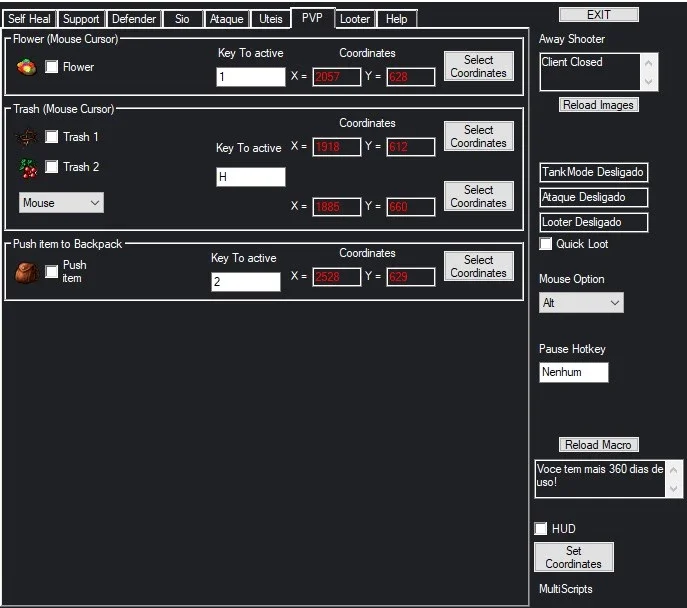Click the license message scroll up arrow
687x608 pixels.
click(x=674, y=470)
